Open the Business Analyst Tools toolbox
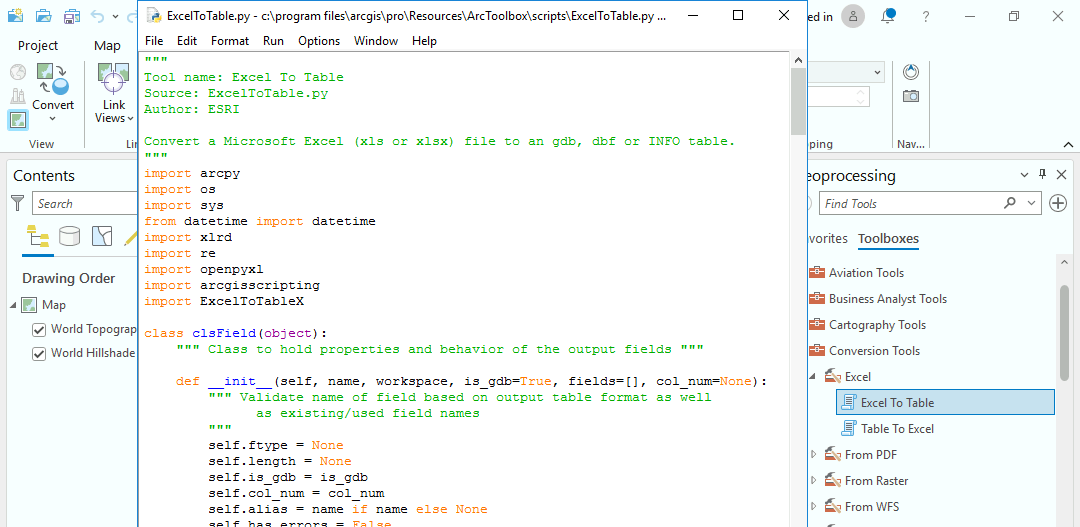 (888, 299)
